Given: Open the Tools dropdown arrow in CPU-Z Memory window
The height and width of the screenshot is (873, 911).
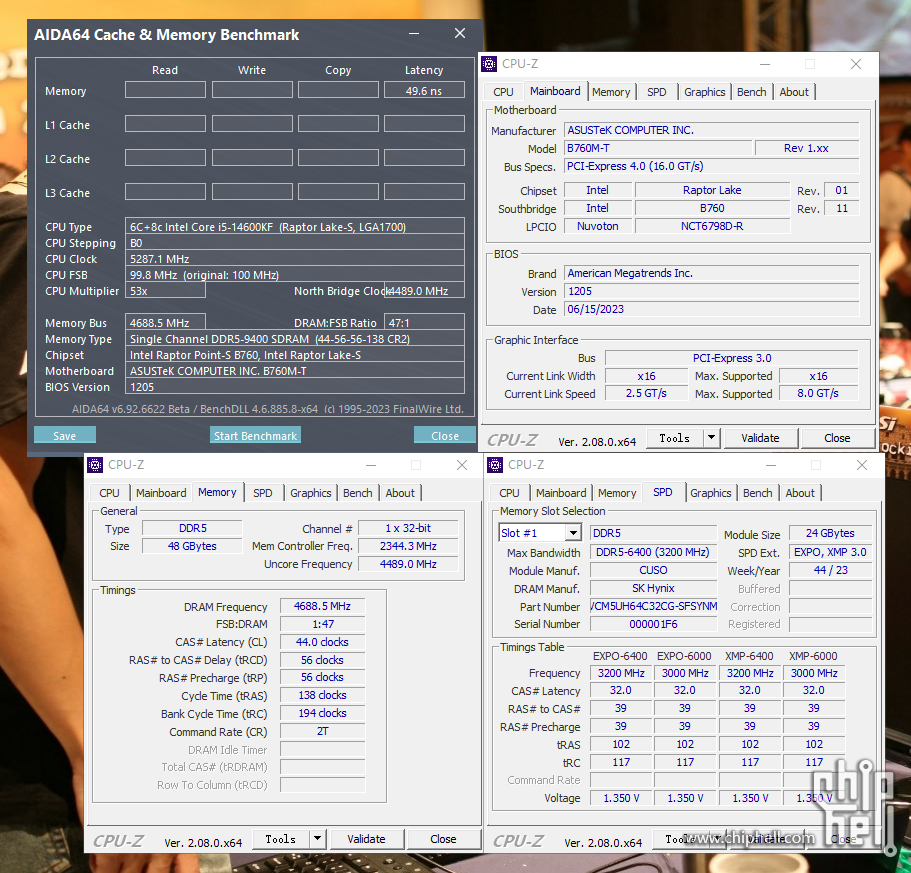Looking at the screenshot, I should (317, 839).
